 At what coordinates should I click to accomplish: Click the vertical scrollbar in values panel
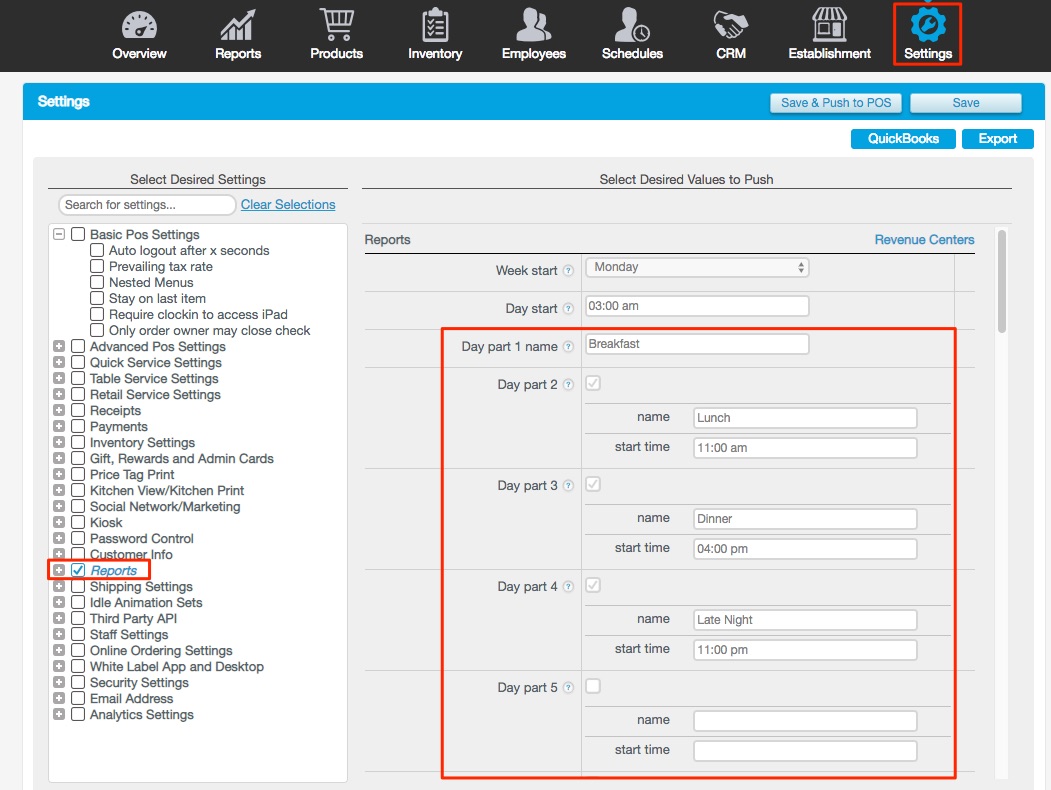tap(1001, 280)
